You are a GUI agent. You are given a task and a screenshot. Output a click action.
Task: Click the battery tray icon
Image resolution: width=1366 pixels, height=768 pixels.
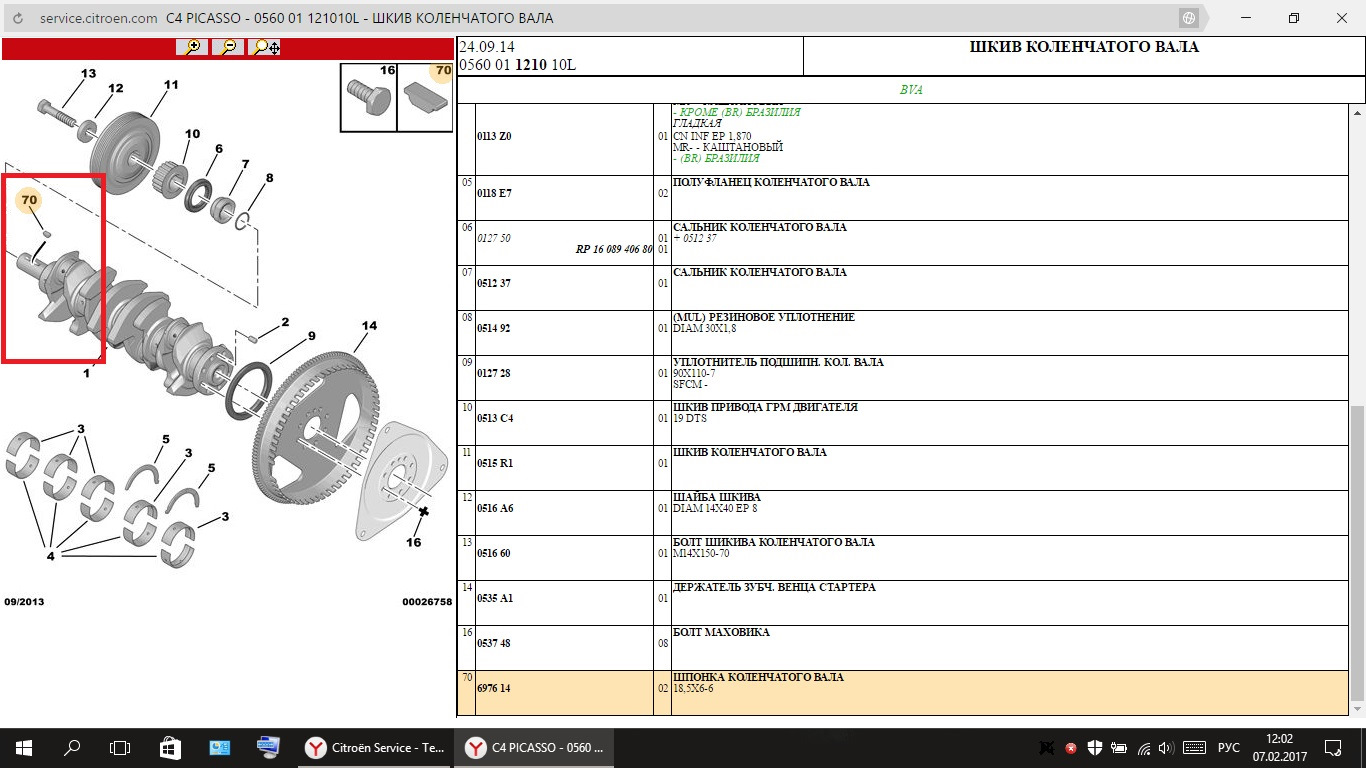point(1119,748)
